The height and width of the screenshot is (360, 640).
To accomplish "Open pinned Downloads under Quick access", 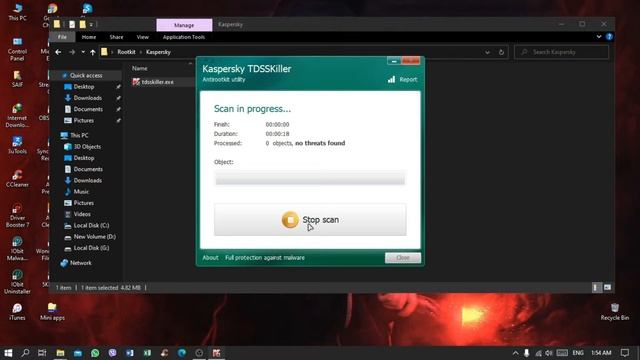I will (87, 98).
